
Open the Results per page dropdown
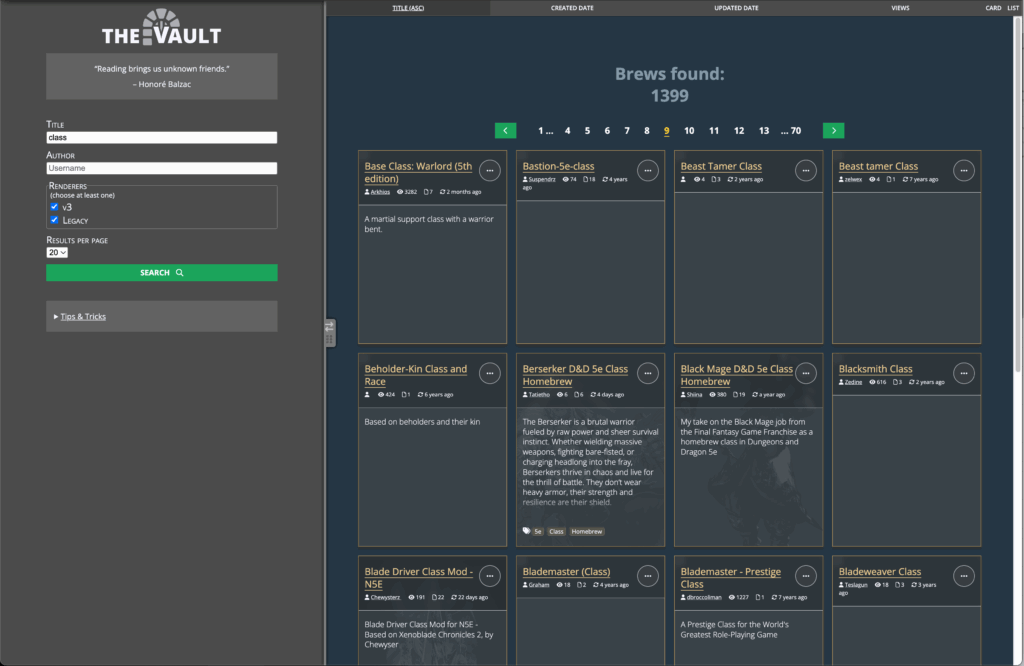[57, 253]
